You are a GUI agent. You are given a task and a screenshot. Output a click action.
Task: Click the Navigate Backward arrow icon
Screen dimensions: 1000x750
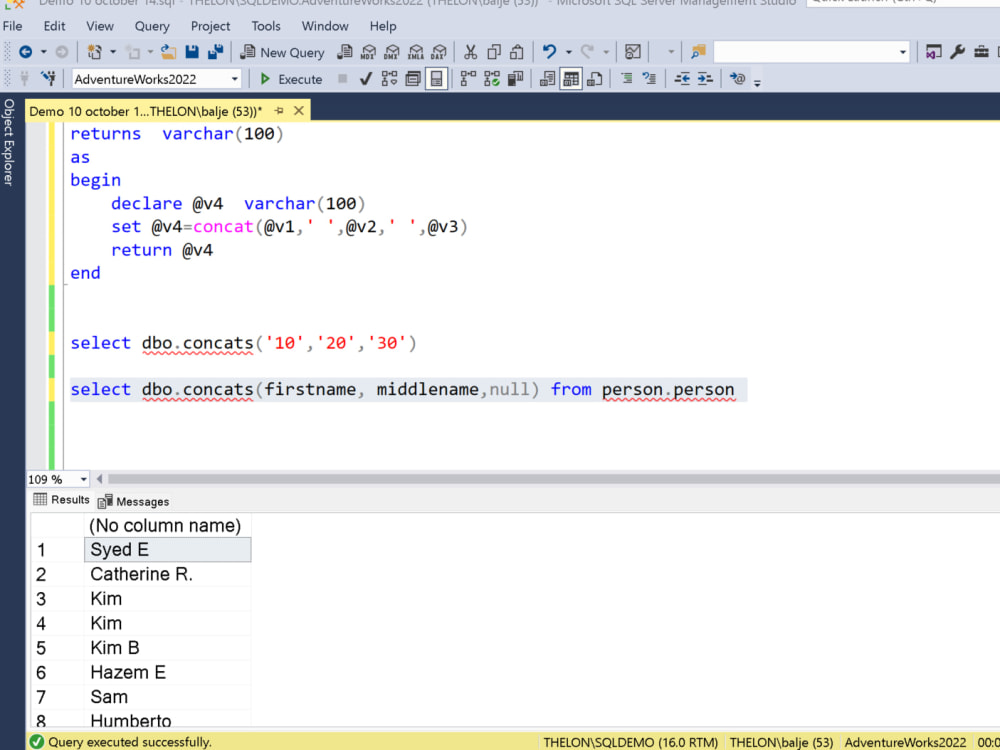pyautogui.click(x=26, y=52)
